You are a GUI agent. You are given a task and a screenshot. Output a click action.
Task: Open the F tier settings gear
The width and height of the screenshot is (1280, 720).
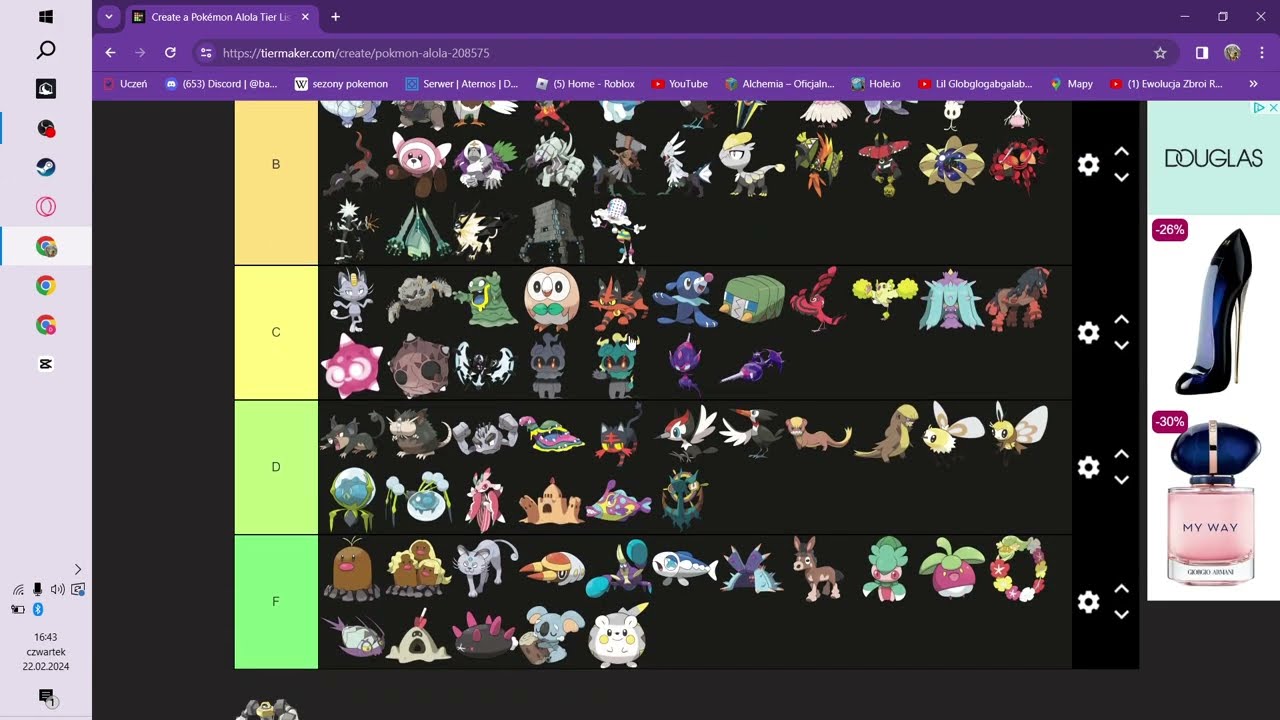tap(1088, 602)
